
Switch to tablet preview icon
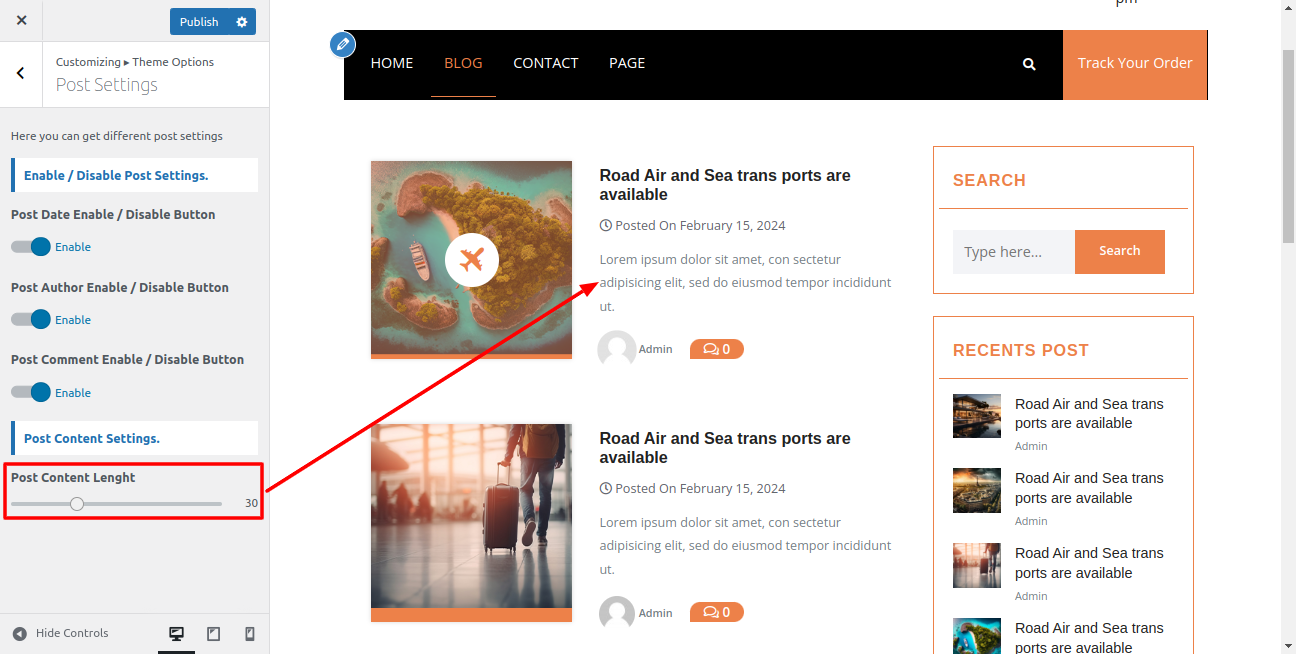[x=213, y=633]
